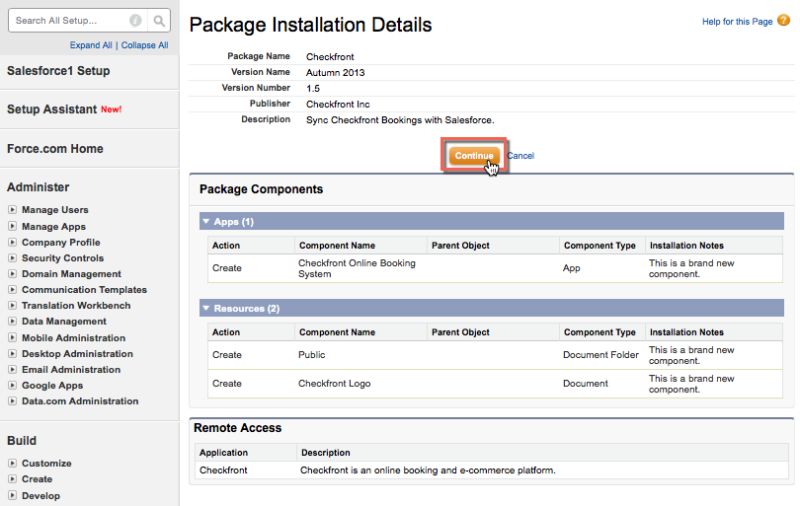The width and height of the screenshot is (800, 506).
Task: Select the Public component name cell
Action: point(312,355)
